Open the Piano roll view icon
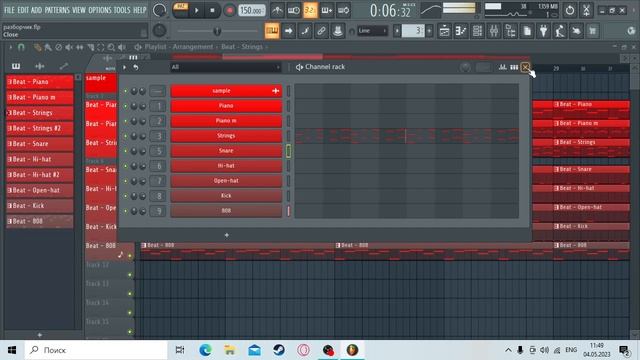The height and width of the screenshot is (360, 640). pos(461,31)
